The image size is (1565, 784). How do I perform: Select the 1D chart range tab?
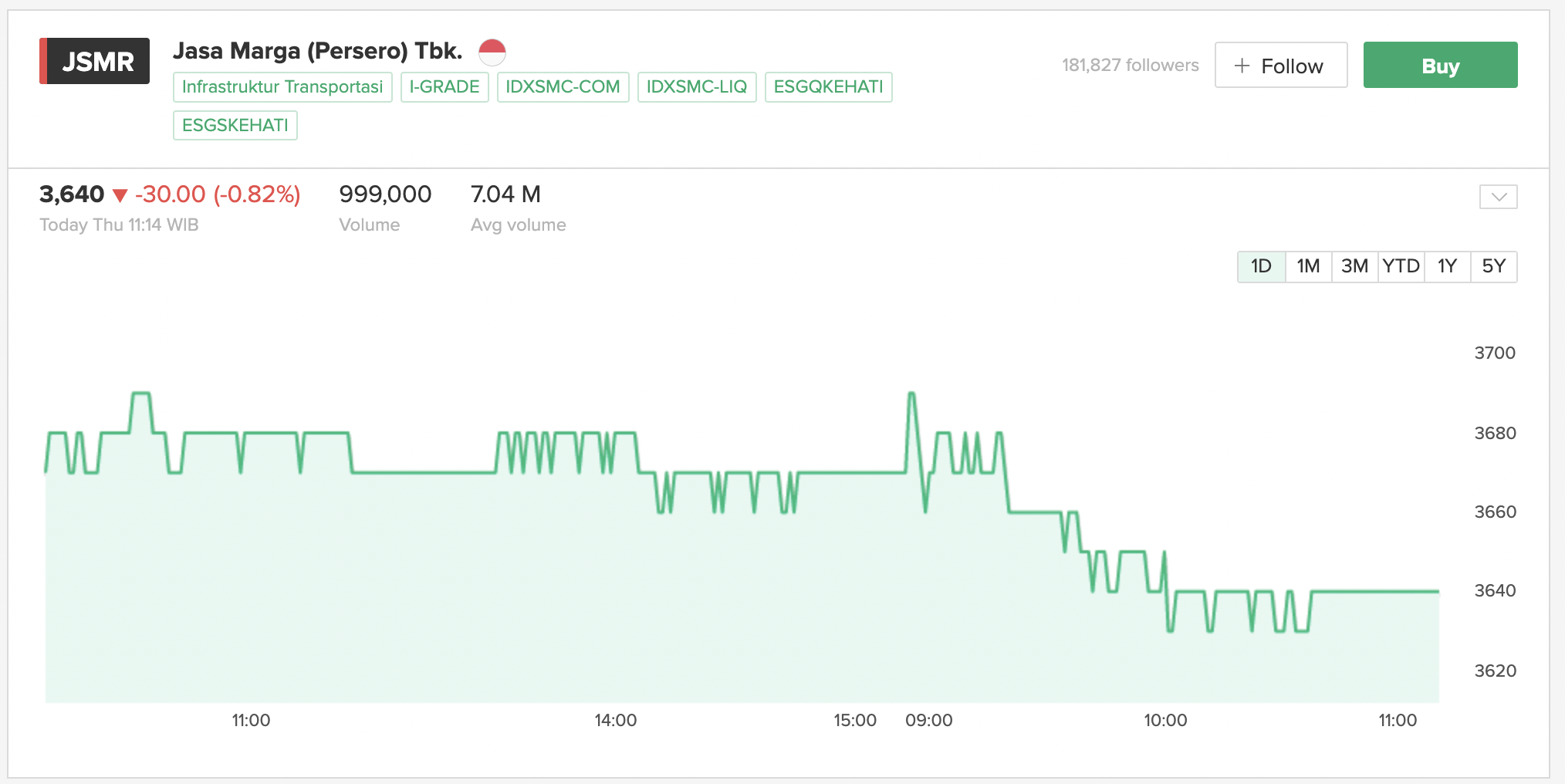tap(1261, 267)
